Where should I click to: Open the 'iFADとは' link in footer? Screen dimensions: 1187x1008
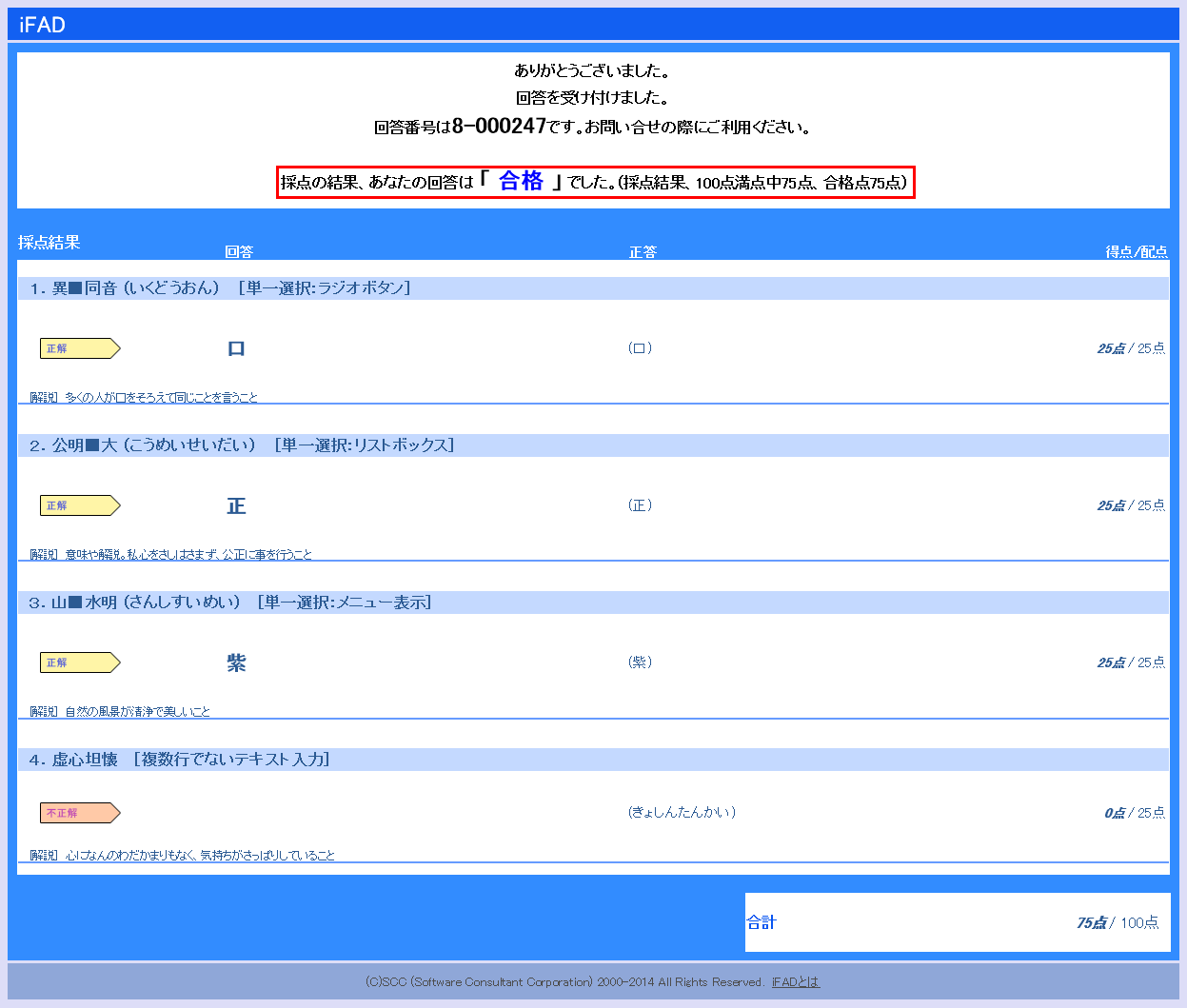[x=795, y=982]
